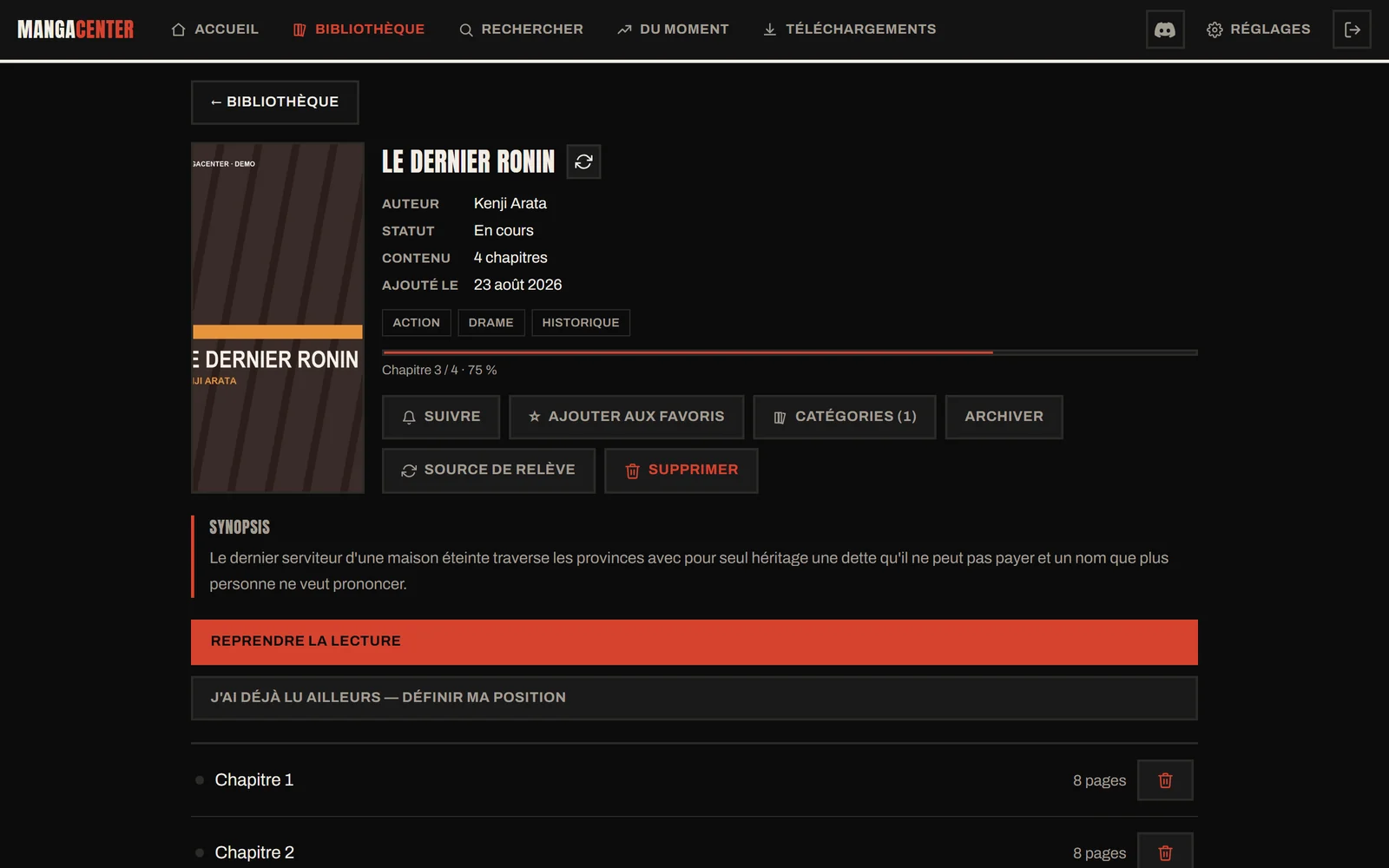Screen dimensions: 1389x868
Task: Click the added date 23 août 2026
Action: [x=517, y=285]
